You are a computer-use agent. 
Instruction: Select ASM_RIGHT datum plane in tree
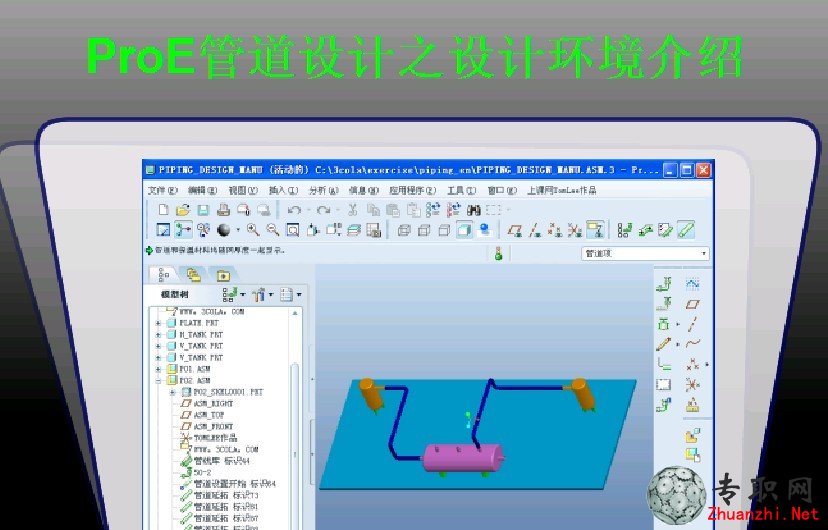click(x=207, y=403)
